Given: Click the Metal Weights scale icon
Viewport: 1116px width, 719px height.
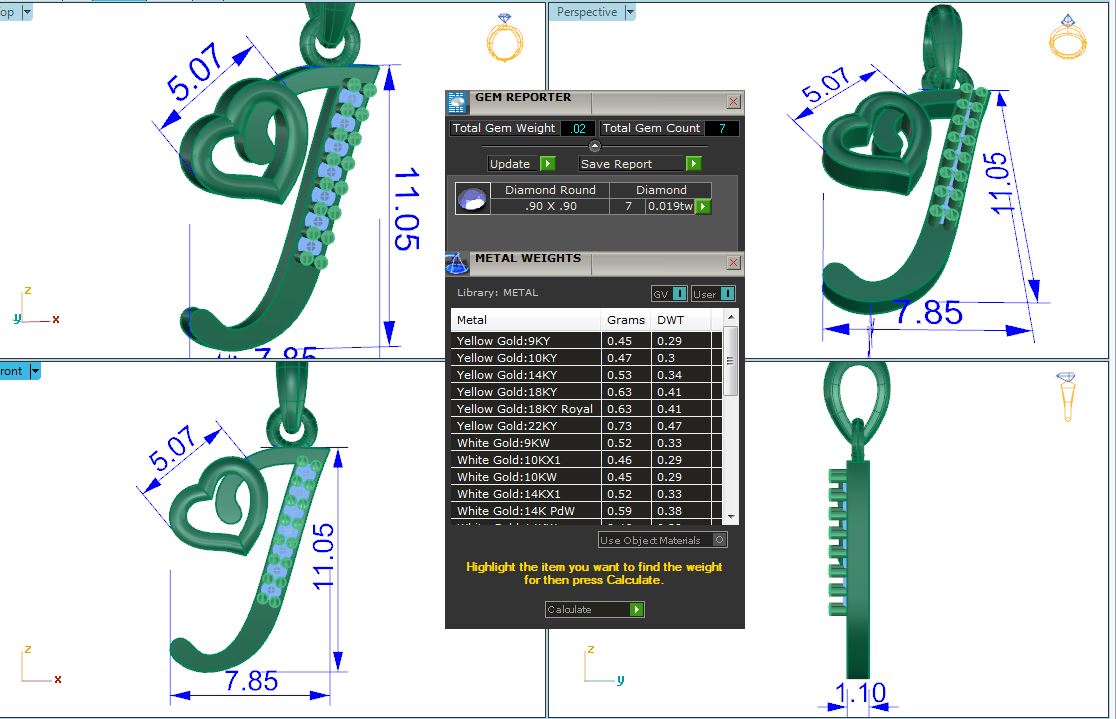Looking at the screenshot, I should click(457, 262).
